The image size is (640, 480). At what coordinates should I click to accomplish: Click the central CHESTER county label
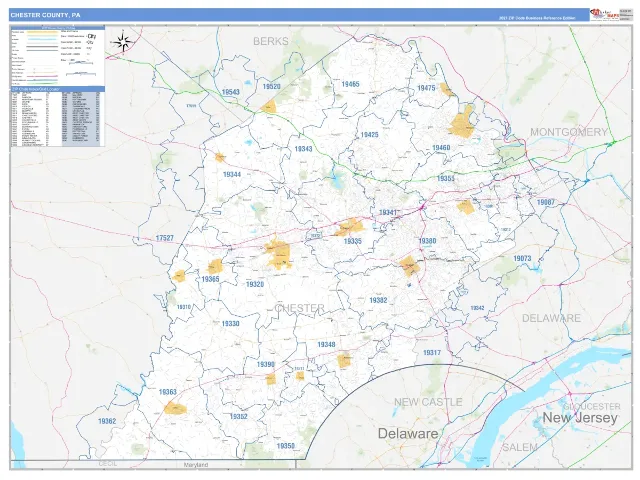(300, 308)
